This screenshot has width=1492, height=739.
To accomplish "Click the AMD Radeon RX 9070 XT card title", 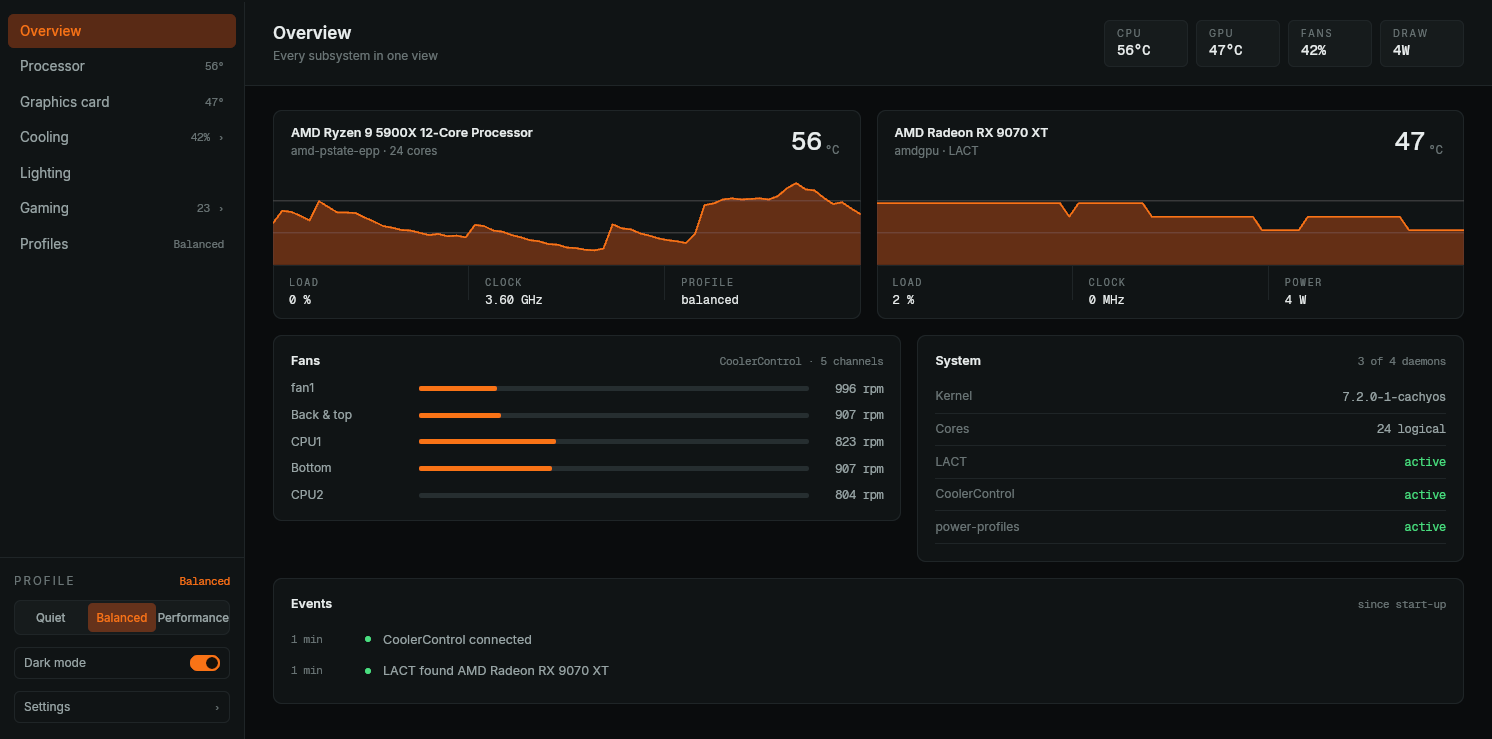I will pyautogui.click(x=971, y=133).
